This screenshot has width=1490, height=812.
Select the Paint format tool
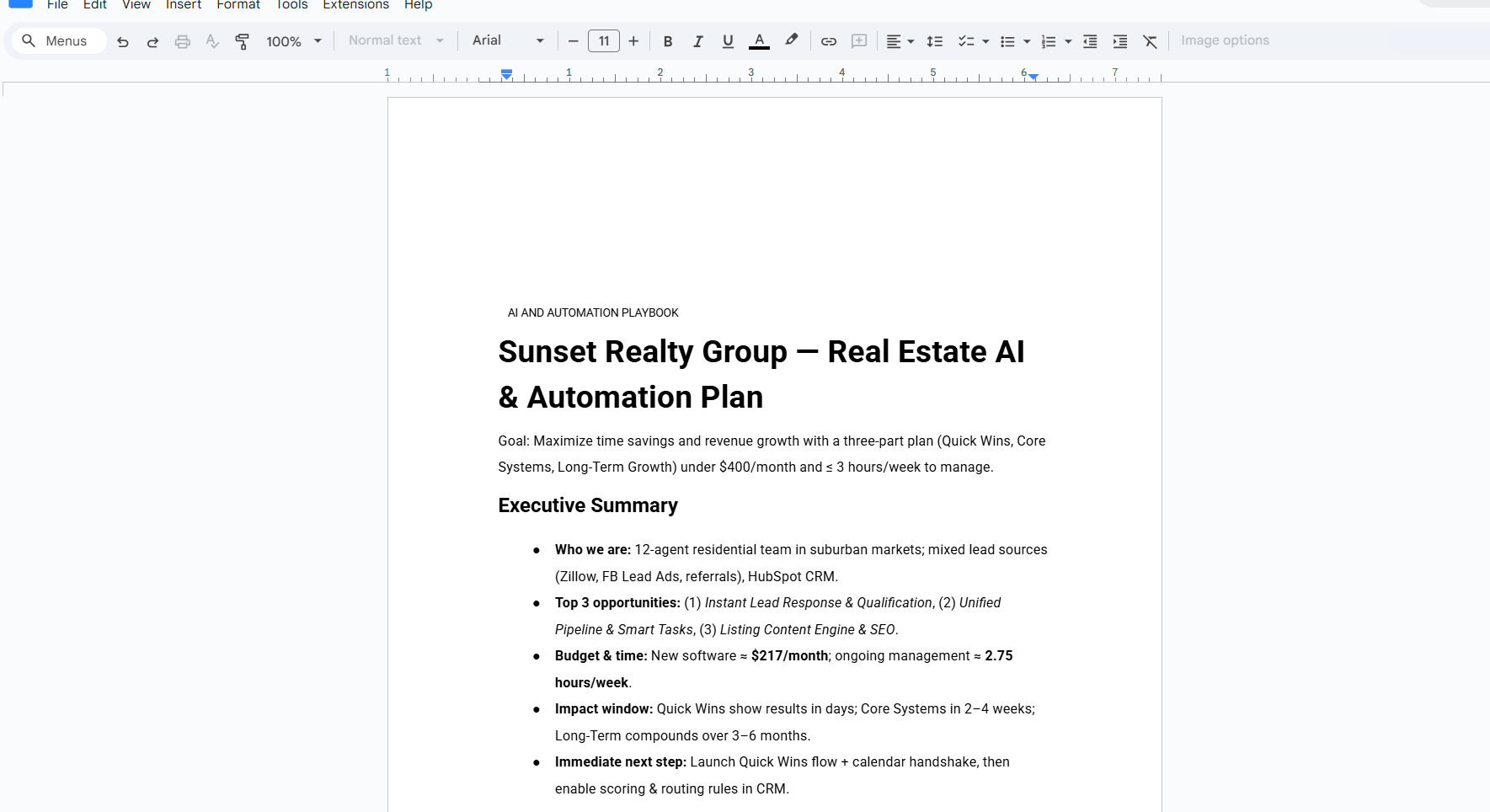coord(243,41)
